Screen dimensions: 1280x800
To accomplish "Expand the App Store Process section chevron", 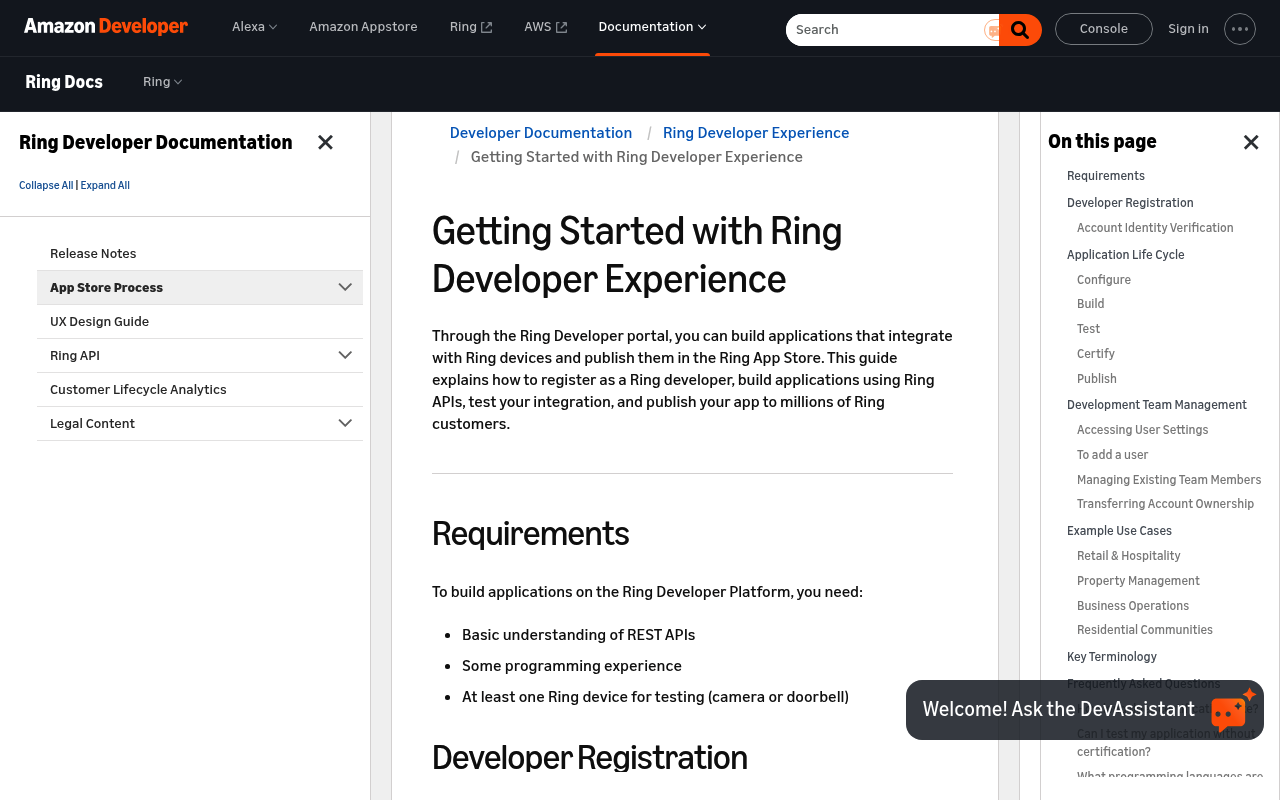I will (345, 287).
